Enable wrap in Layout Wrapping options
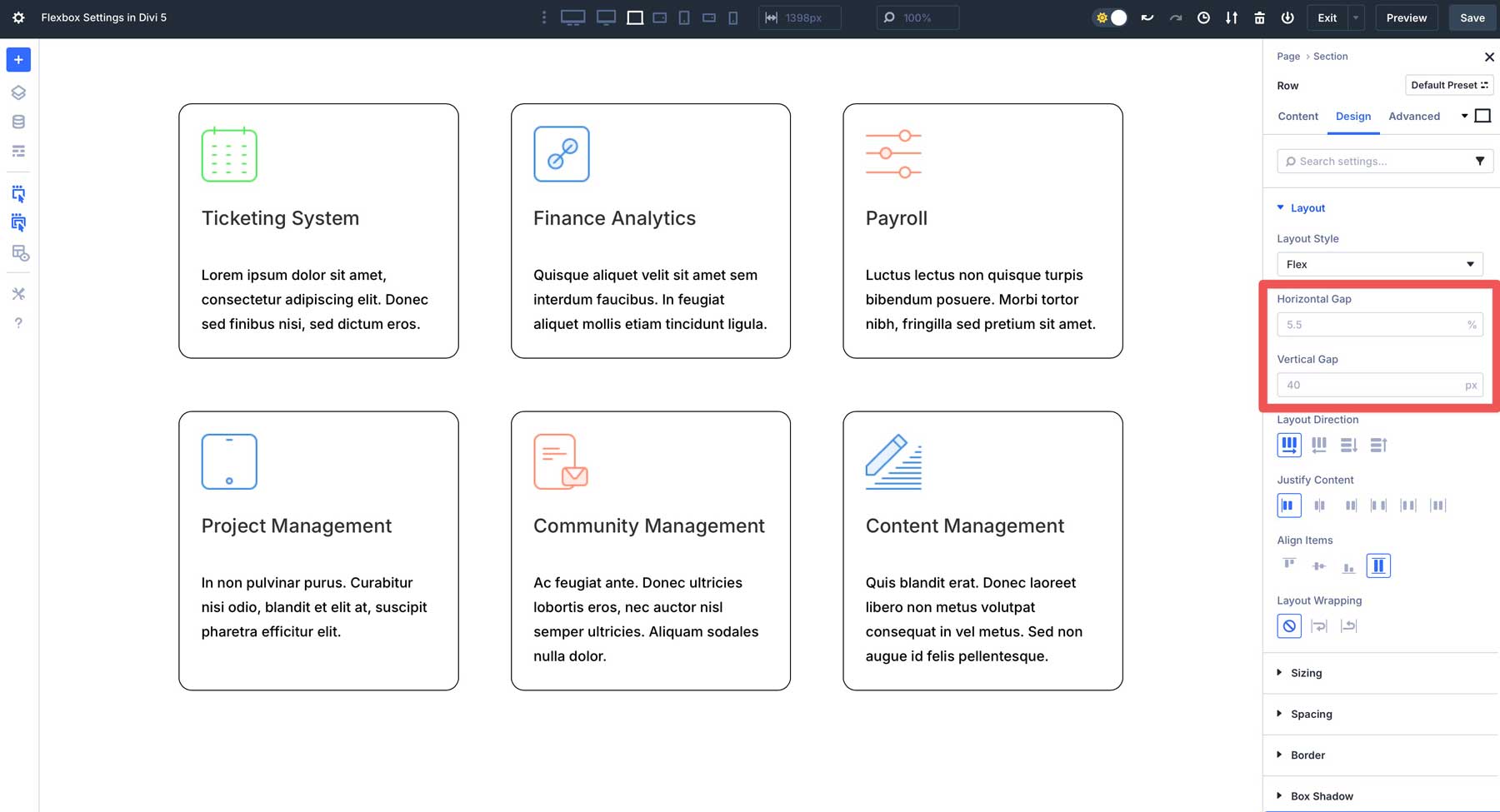Screen dimensions: 1500x812 1319,625
